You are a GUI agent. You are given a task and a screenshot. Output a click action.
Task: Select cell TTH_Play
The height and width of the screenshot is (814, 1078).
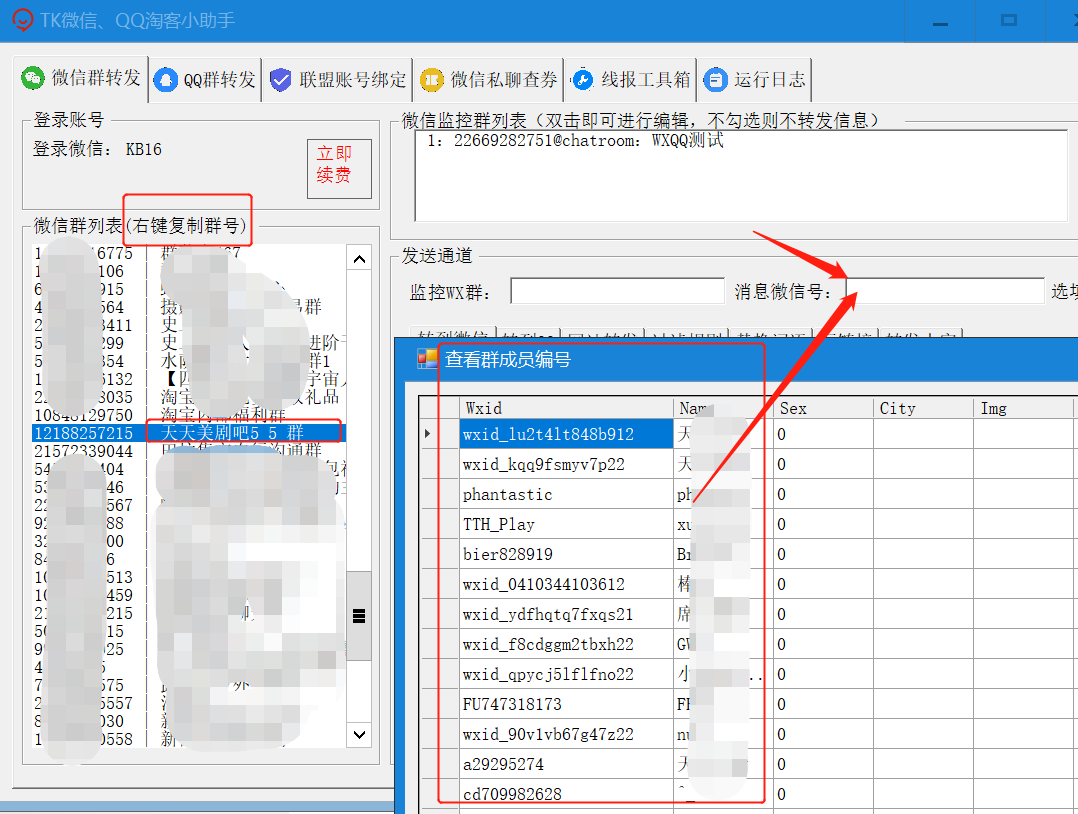[566, 525]
